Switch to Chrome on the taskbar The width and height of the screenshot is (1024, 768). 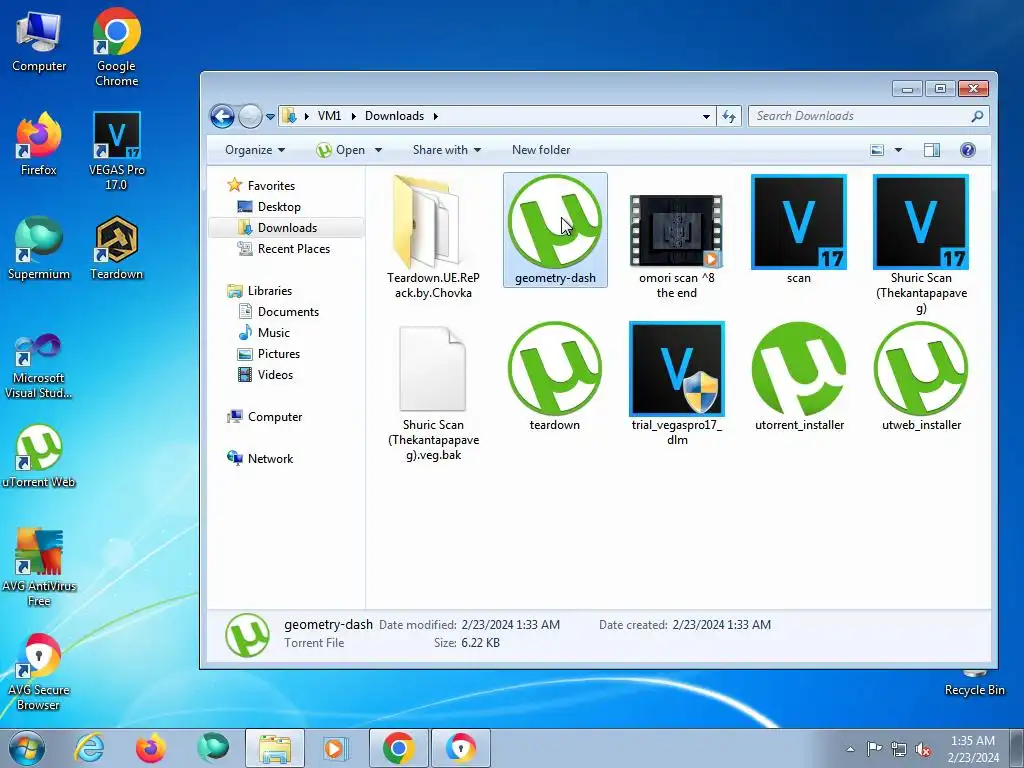(398, 748)
